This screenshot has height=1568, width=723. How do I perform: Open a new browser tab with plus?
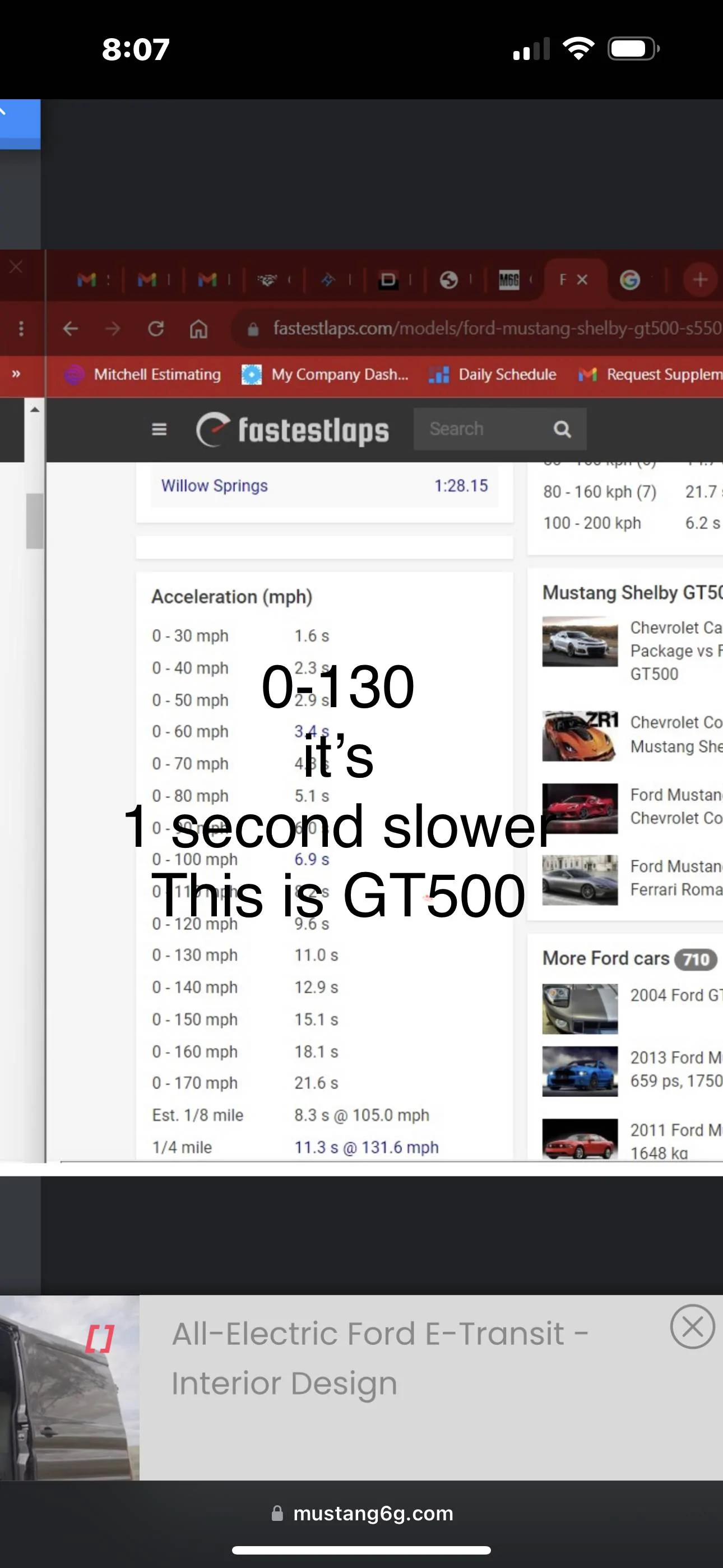point(700,279)
